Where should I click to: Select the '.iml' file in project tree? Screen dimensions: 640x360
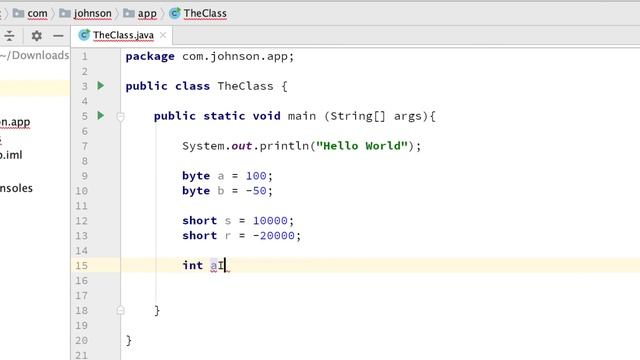[11, 155]
